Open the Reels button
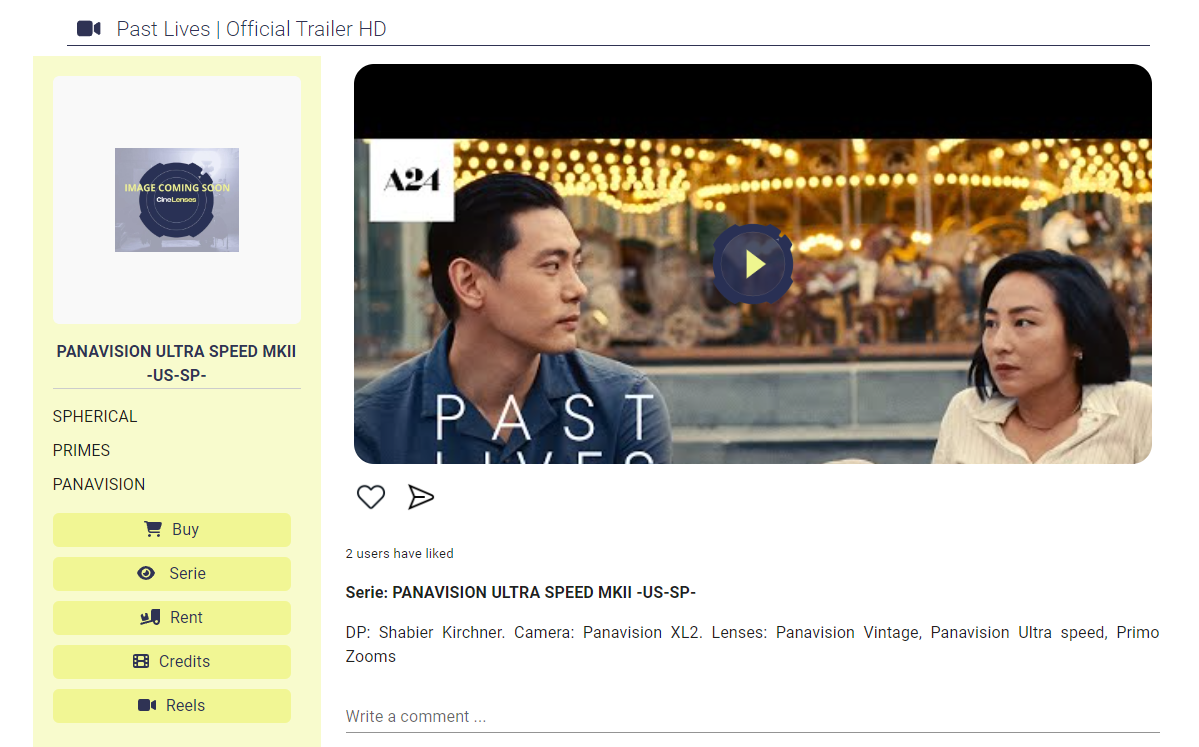 click(x=172, y=706)
